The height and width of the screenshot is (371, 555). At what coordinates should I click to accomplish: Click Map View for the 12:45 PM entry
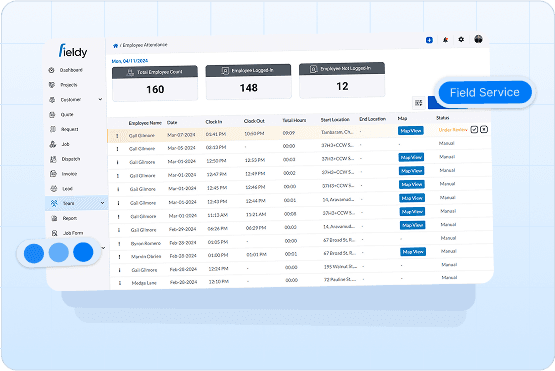click(x=412, y=184)
